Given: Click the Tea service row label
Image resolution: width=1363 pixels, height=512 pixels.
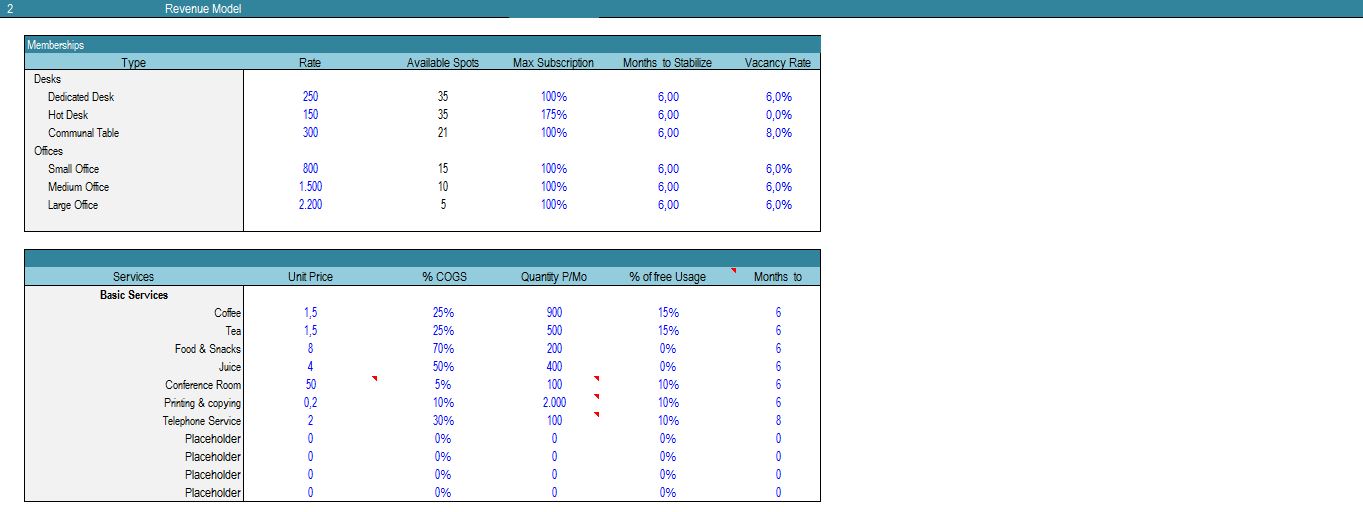Looking at the screenshot, I should [233, 331].
